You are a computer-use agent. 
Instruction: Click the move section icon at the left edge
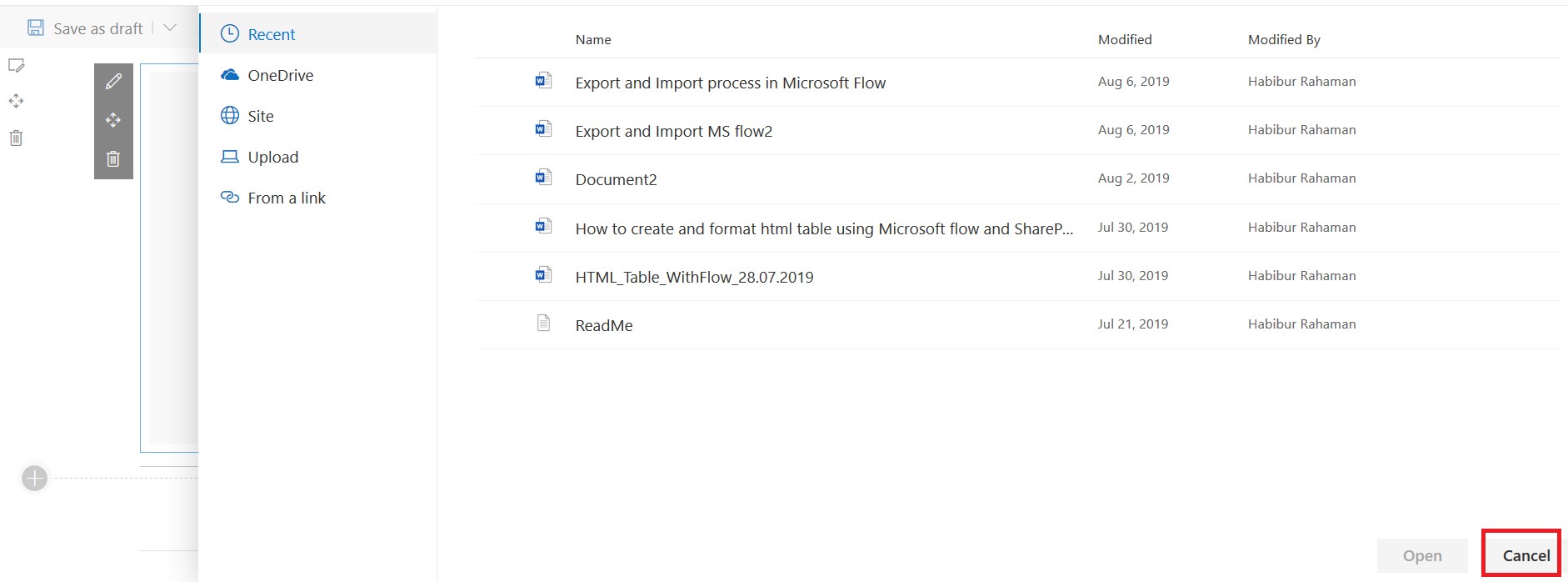point(16,101)
